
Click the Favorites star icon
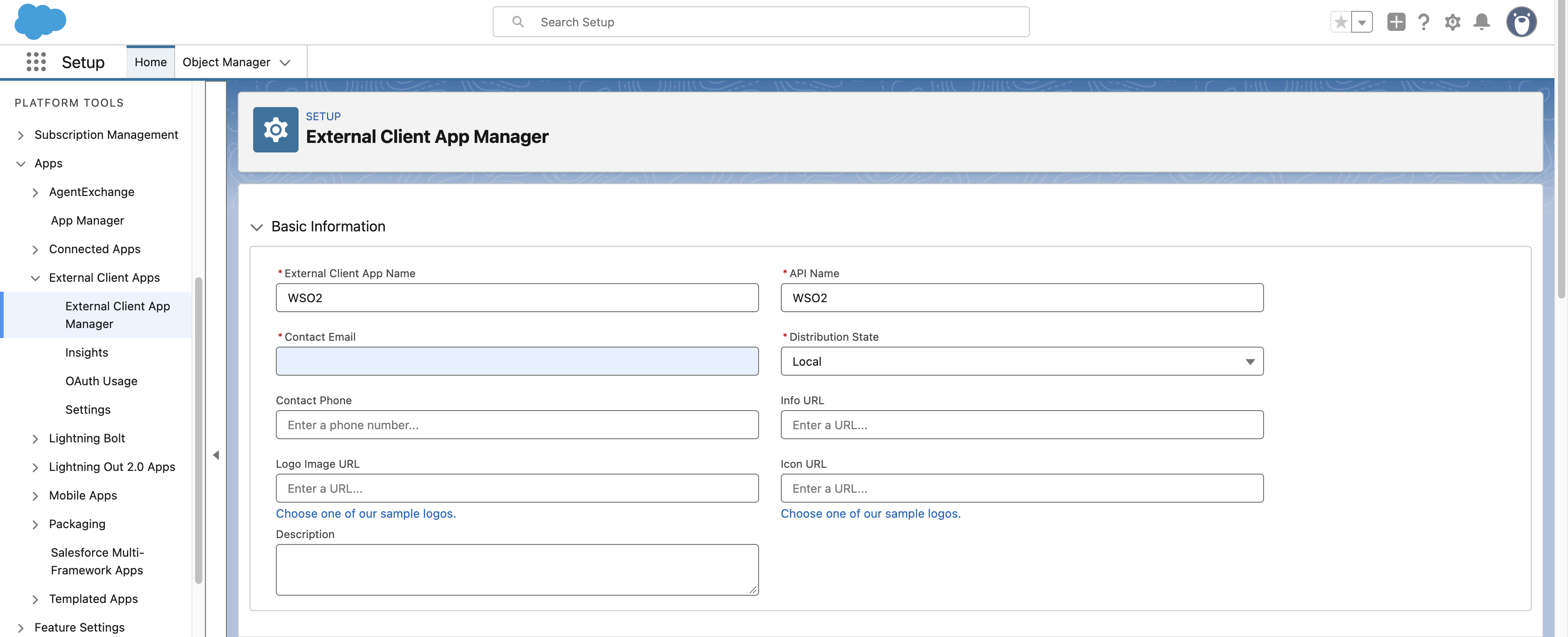[1340, 22]
